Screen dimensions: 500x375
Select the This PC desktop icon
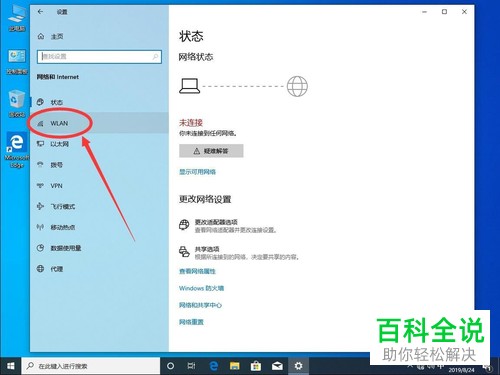click(17, 17)
